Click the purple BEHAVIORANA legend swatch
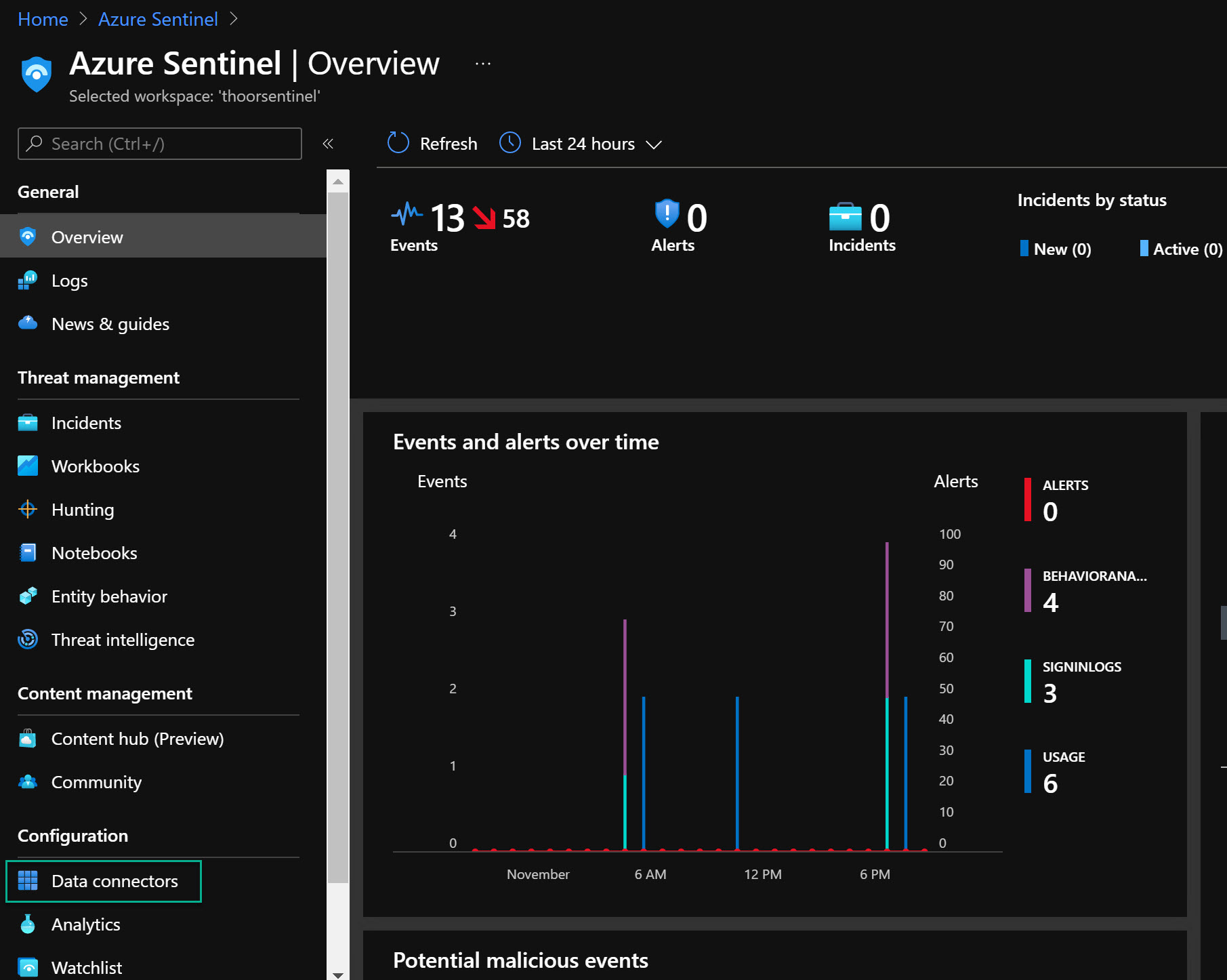The width and height of the screenshot is (1227, 980). 1028,590
